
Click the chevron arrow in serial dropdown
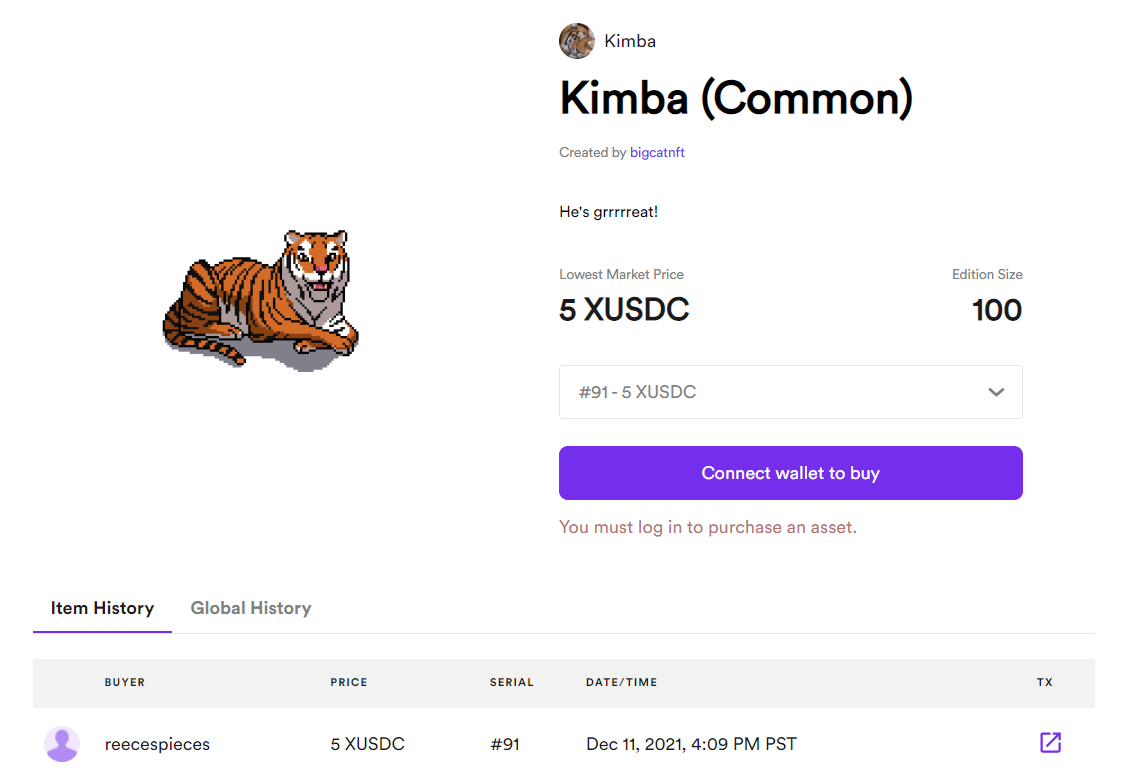tap(996, 392)
